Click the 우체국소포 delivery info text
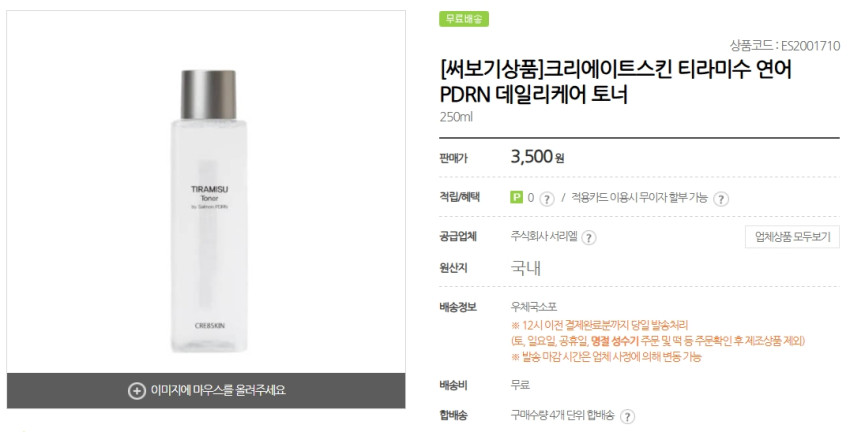 (x=533, y=307)
